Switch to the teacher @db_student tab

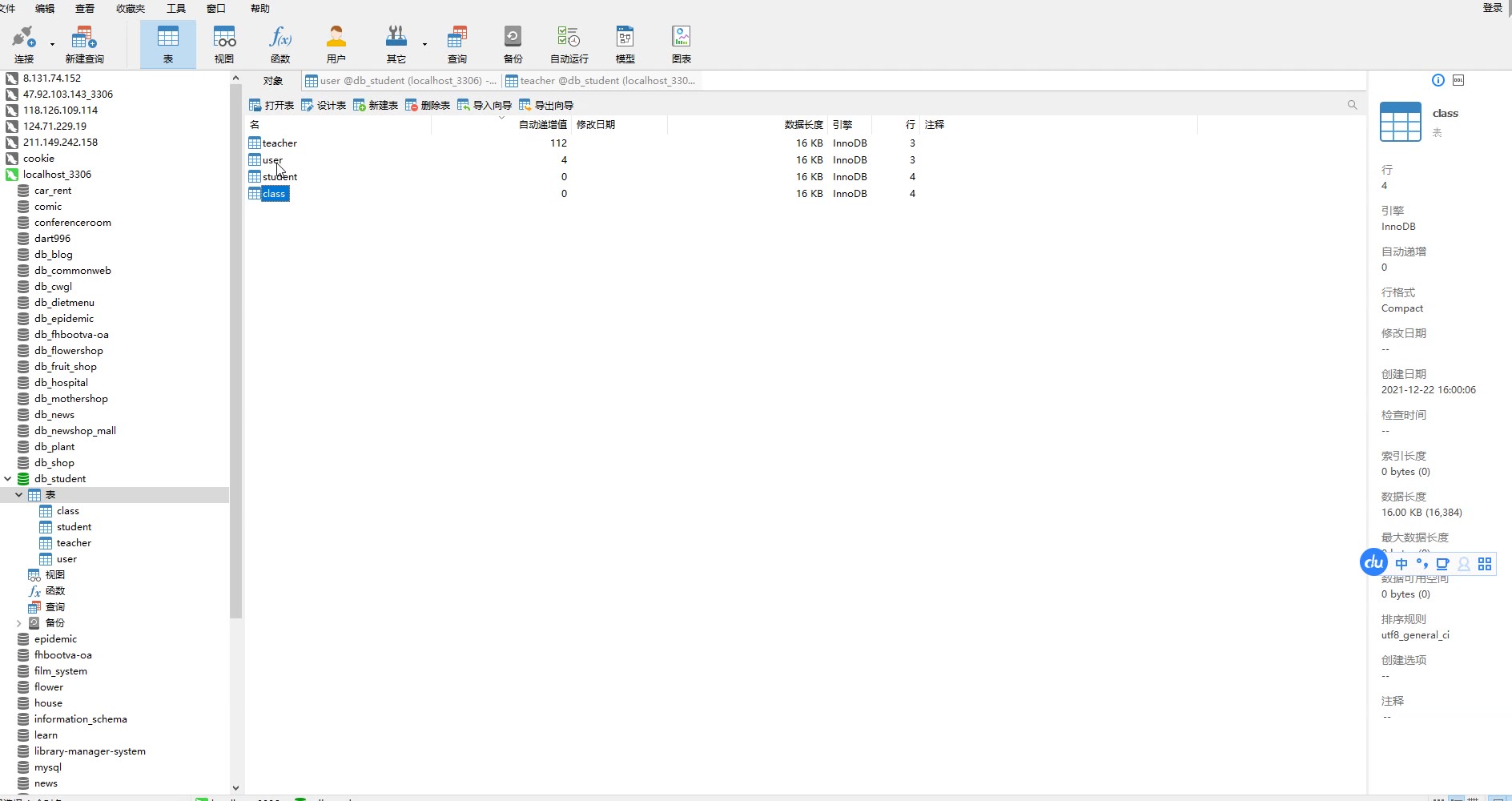coord(601,80)
